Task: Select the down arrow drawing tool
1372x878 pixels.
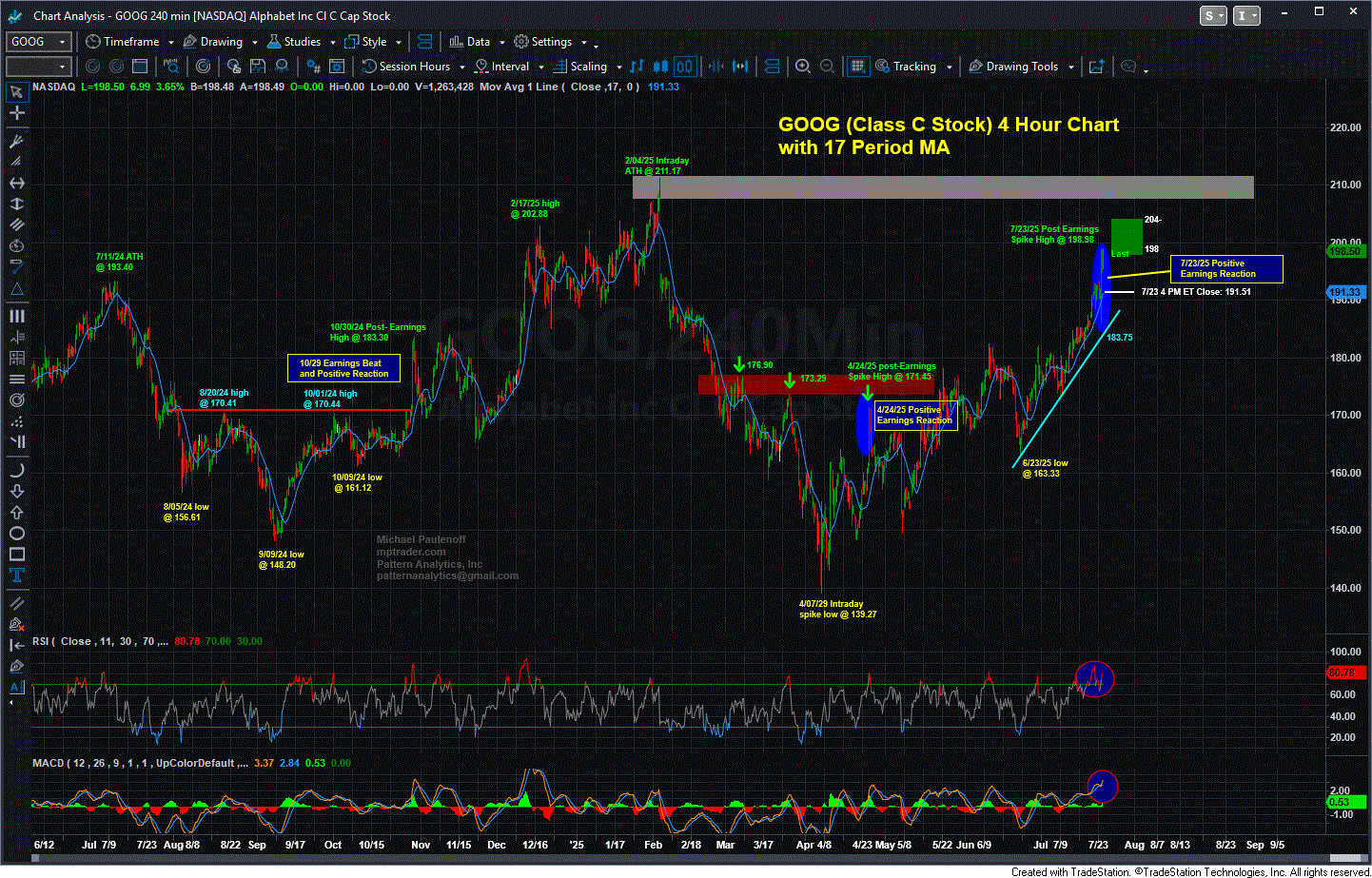Action: (16, 491)
